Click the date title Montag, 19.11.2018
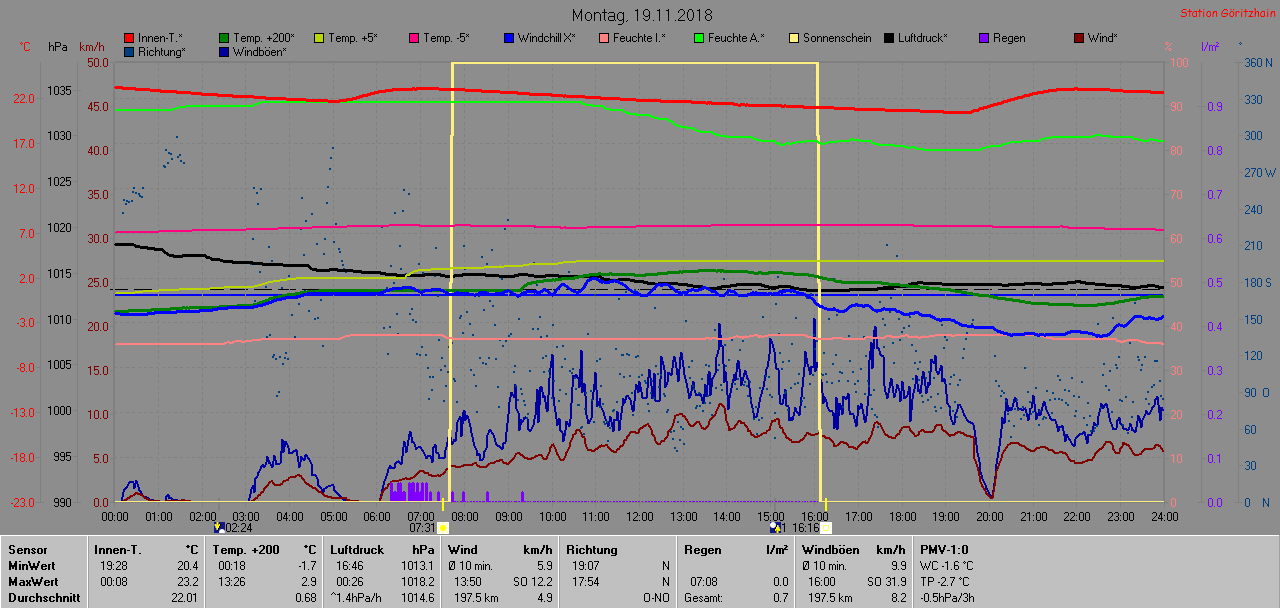The height and width of the screenshot is (608, 1280). pos(641,15)
